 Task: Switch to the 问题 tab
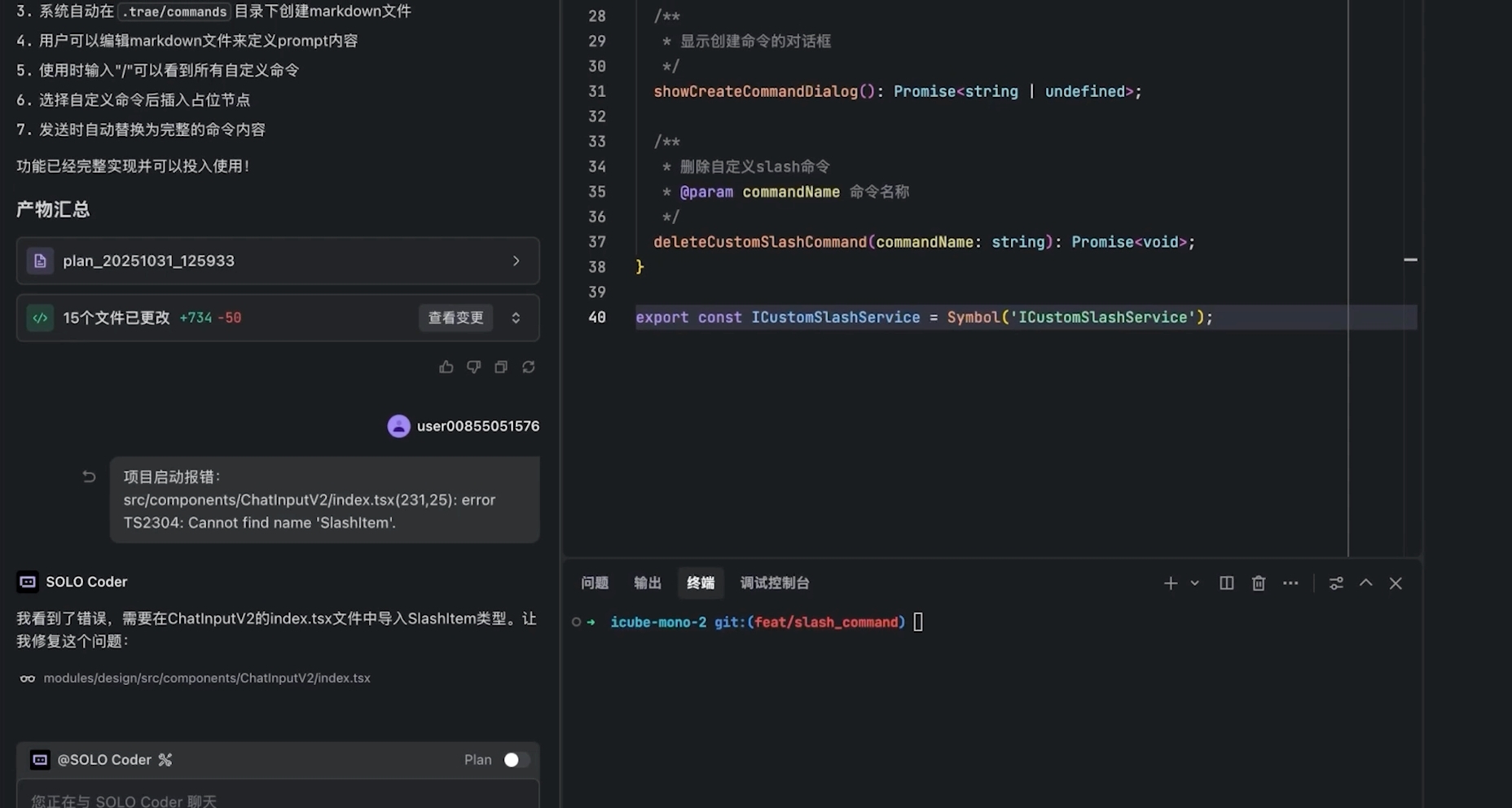coord(595,583)
